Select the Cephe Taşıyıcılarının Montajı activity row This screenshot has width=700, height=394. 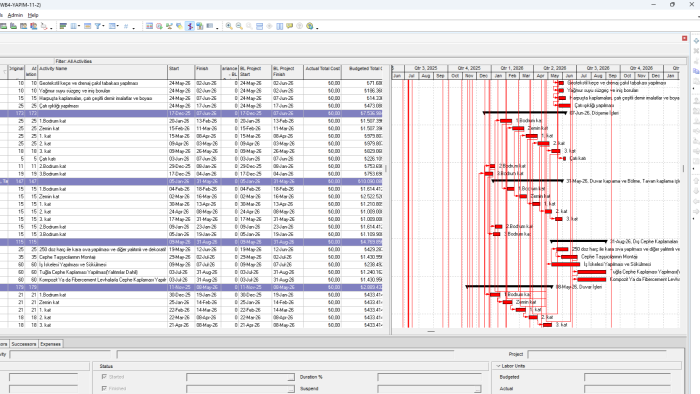pyautogui.click(x=191, y=257)
